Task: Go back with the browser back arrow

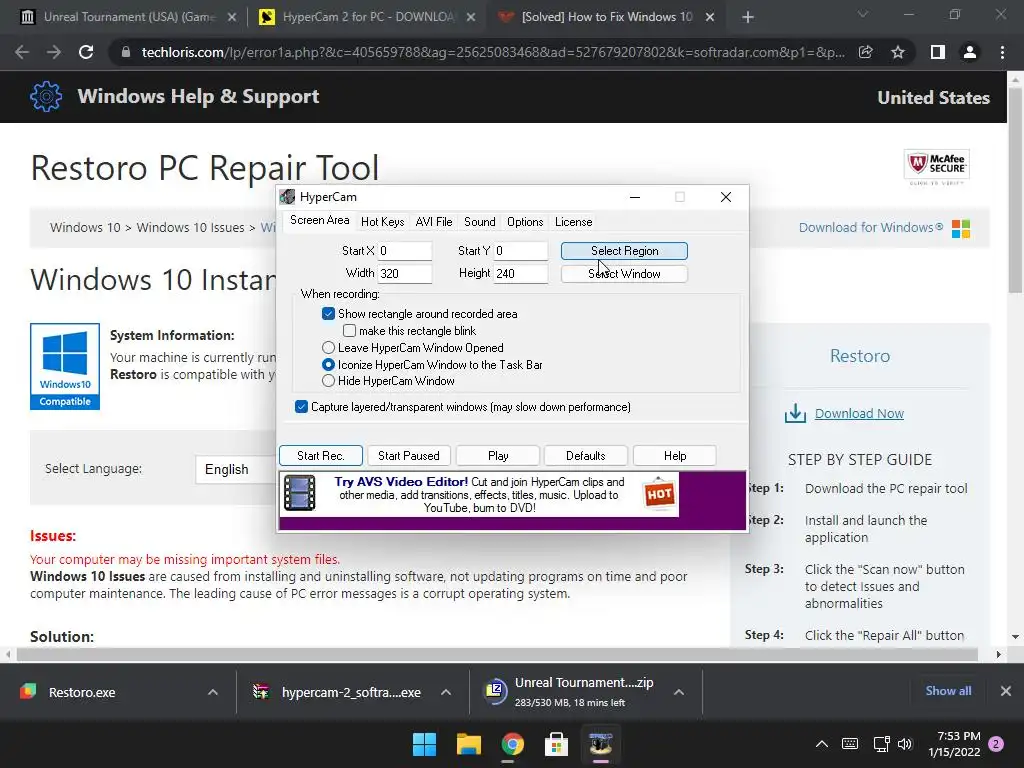Action: [22, 52]
